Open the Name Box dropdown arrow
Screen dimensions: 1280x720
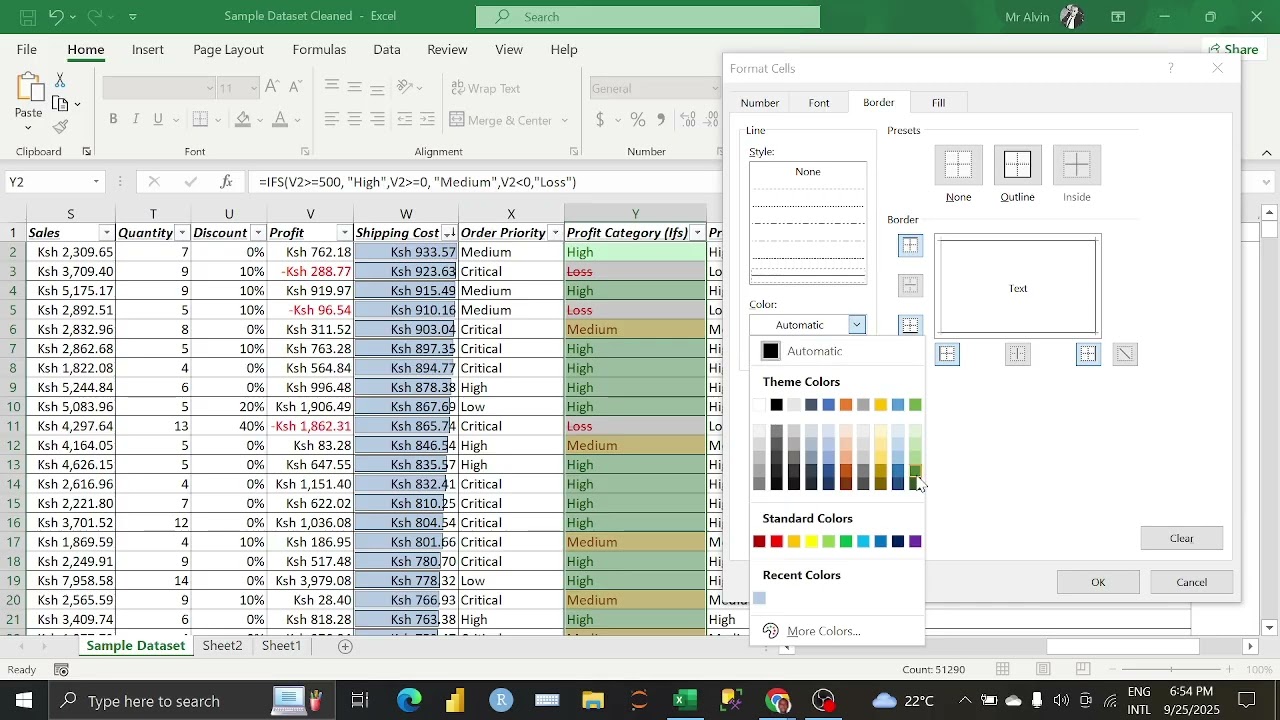pos(96,182)
